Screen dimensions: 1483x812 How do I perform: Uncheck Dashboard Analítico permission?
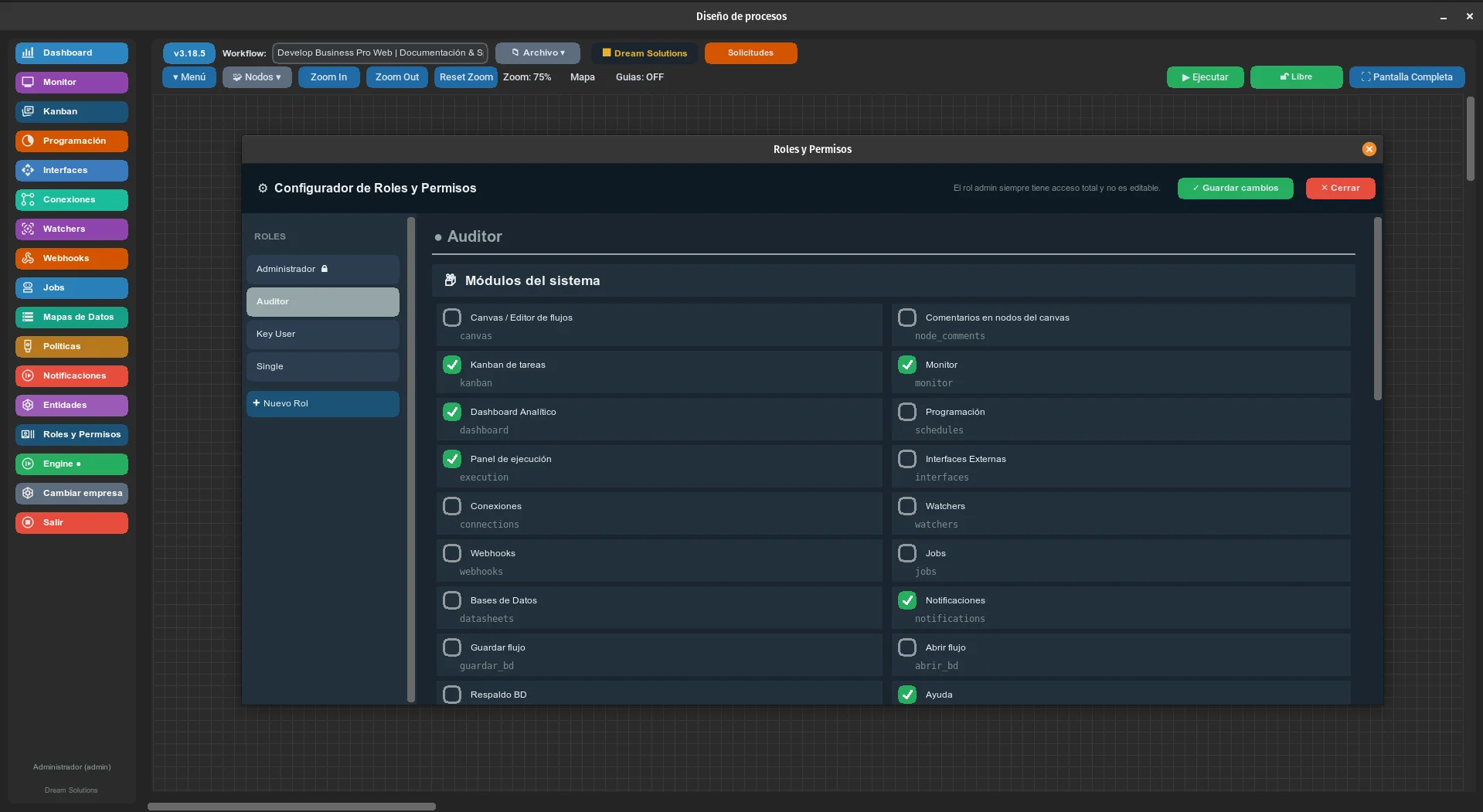tap(452, 412)
